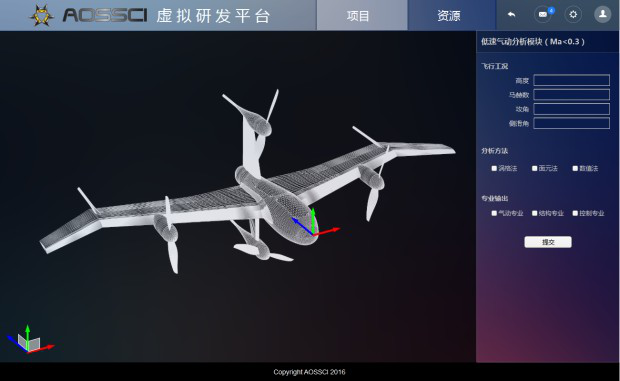Switch to the 资源 tab

coord(449,15)
